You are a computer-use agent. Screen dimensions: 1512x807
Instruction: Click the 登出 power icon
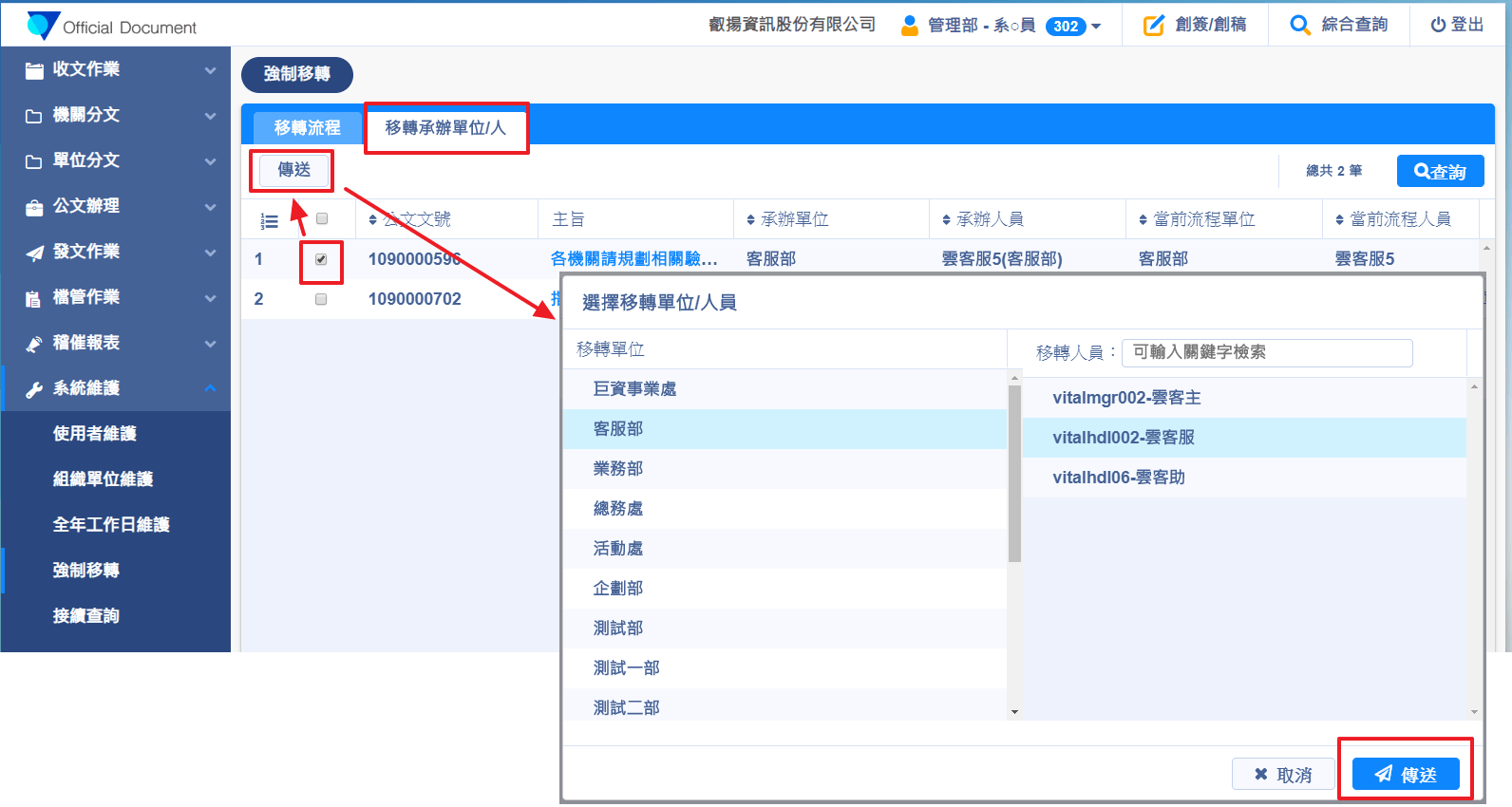(1438, 26)
